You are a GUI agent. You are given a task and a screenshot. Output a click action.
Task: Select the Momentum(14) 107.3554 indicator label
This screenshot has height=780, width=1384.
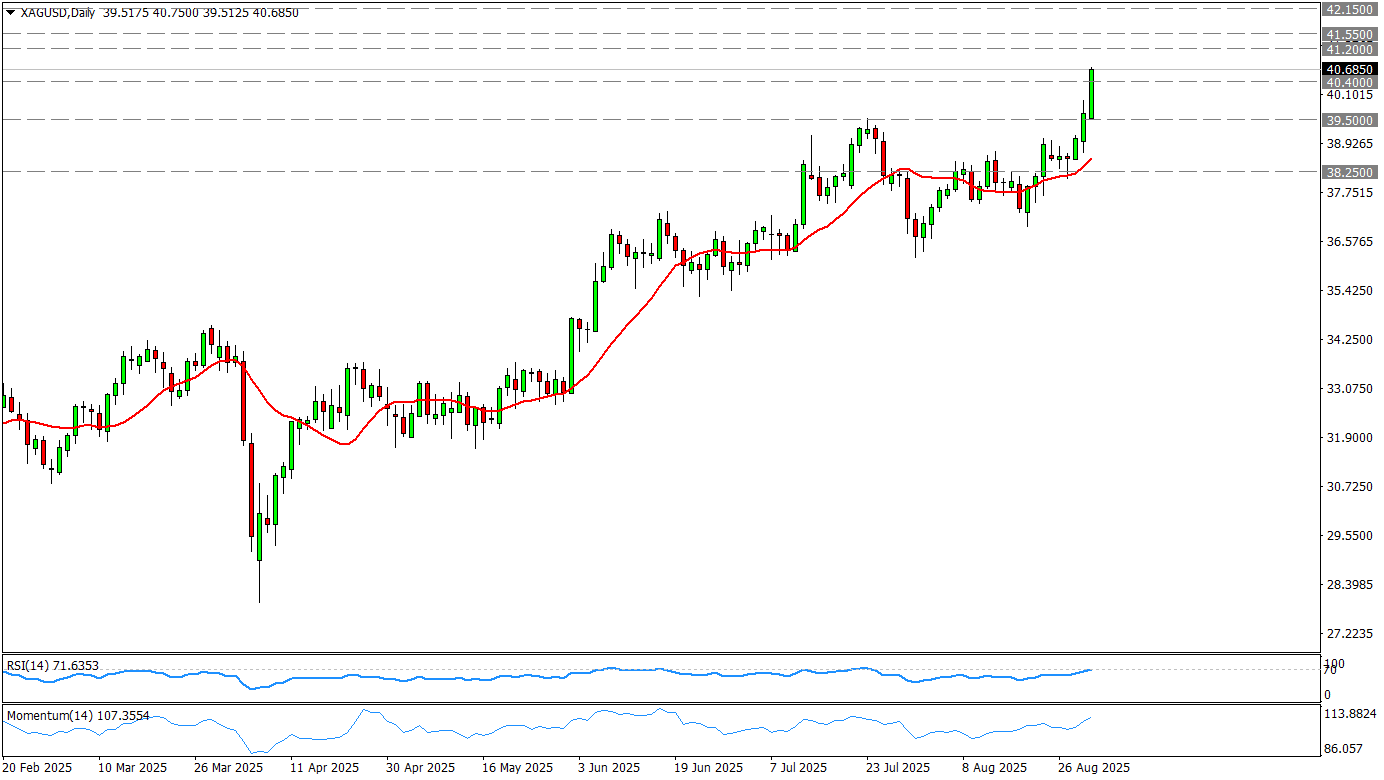(x=78, y=716)
